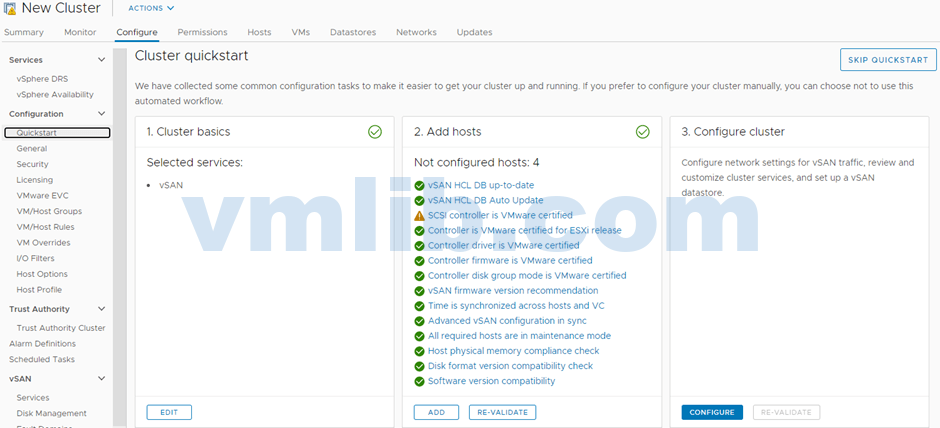Select vSphere Availability in sidebar
Image resolution: width=940 pixels, height=428 pixels.
(55, 95)
